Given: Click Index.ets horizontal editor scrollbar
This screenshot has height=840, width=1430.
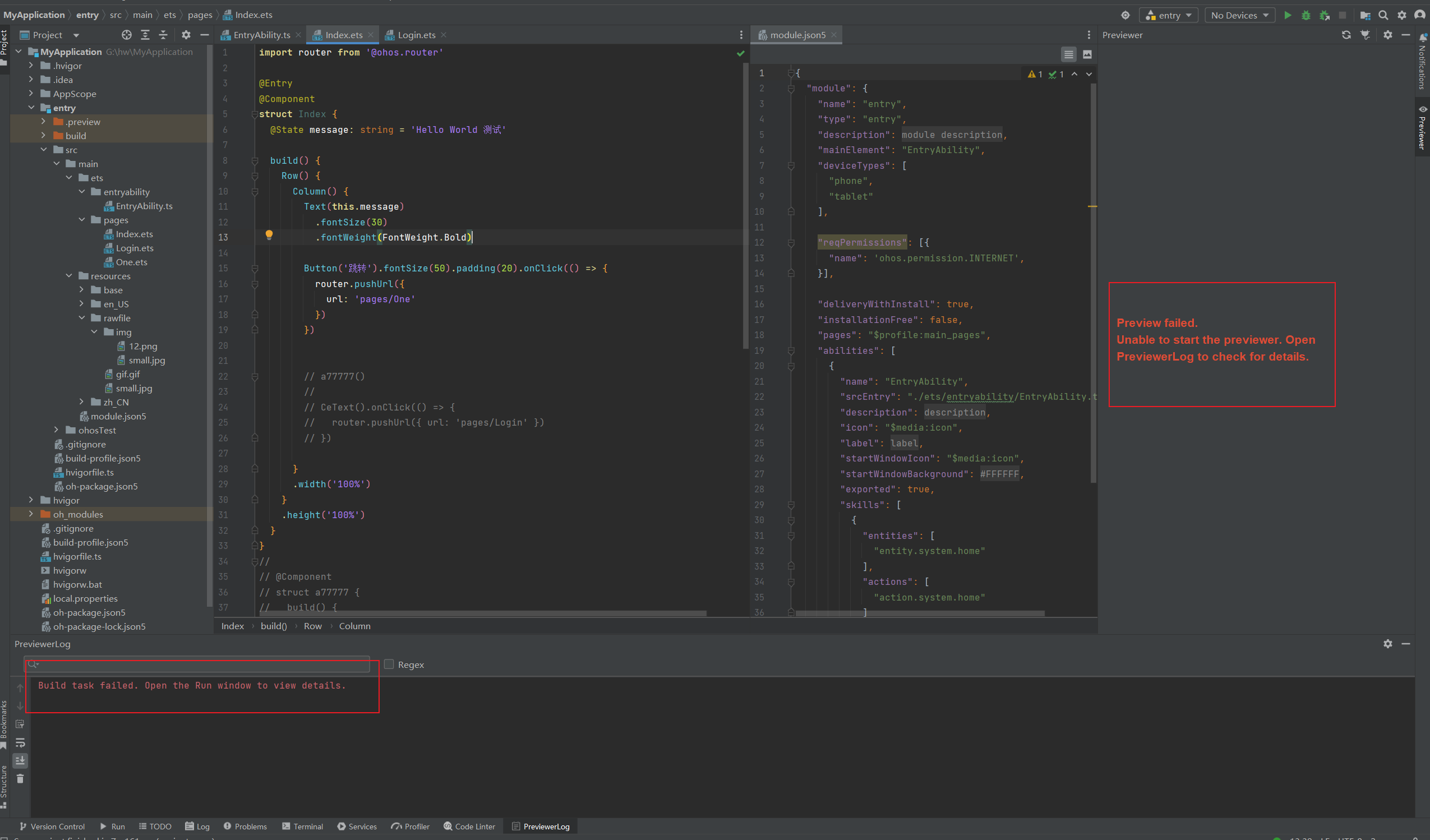Looking at the screenshot, I should [x=482, y=613].
